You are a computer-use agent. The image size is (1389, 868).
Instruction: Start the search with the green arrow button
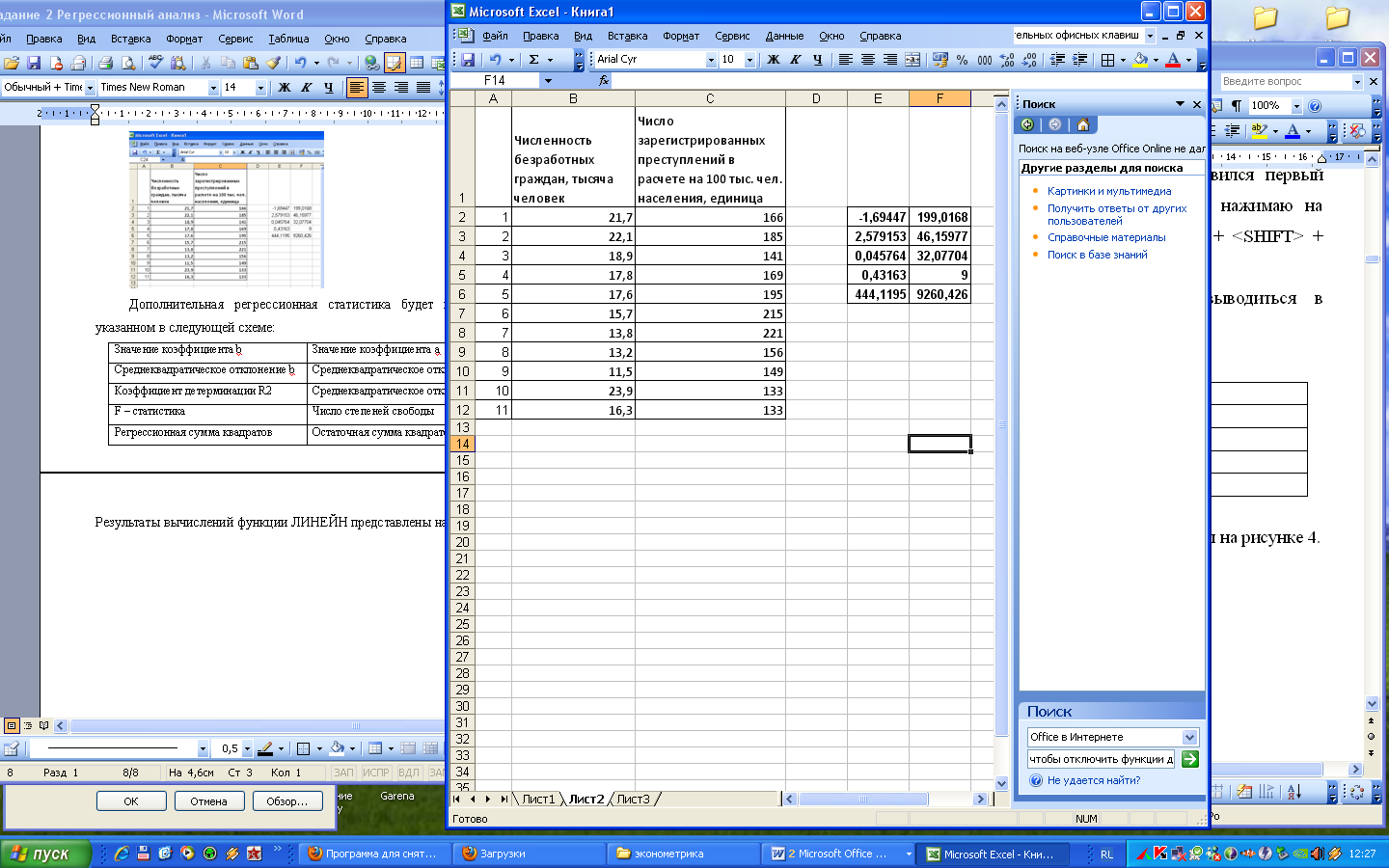point(1190,759)
